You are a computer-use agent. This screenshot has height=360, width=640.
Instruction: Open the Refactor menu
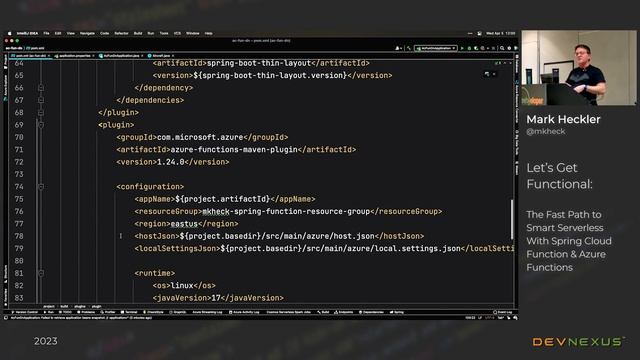click(x=121, y=33)
